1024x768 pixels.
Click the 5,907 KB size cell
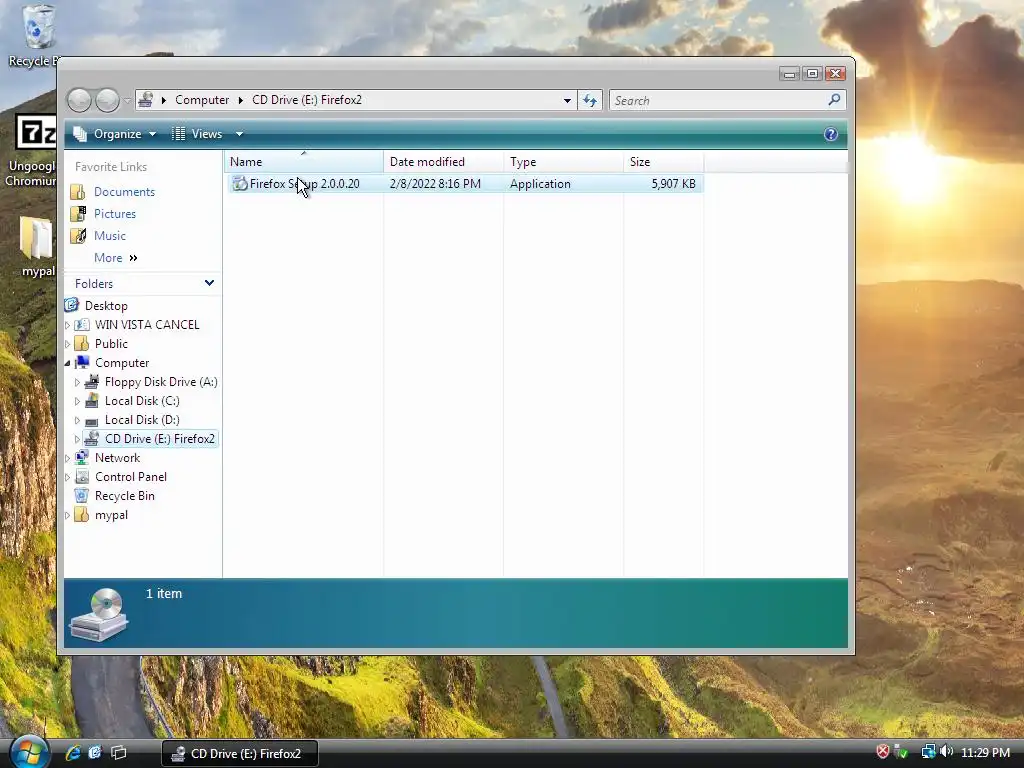coord(673,184)
